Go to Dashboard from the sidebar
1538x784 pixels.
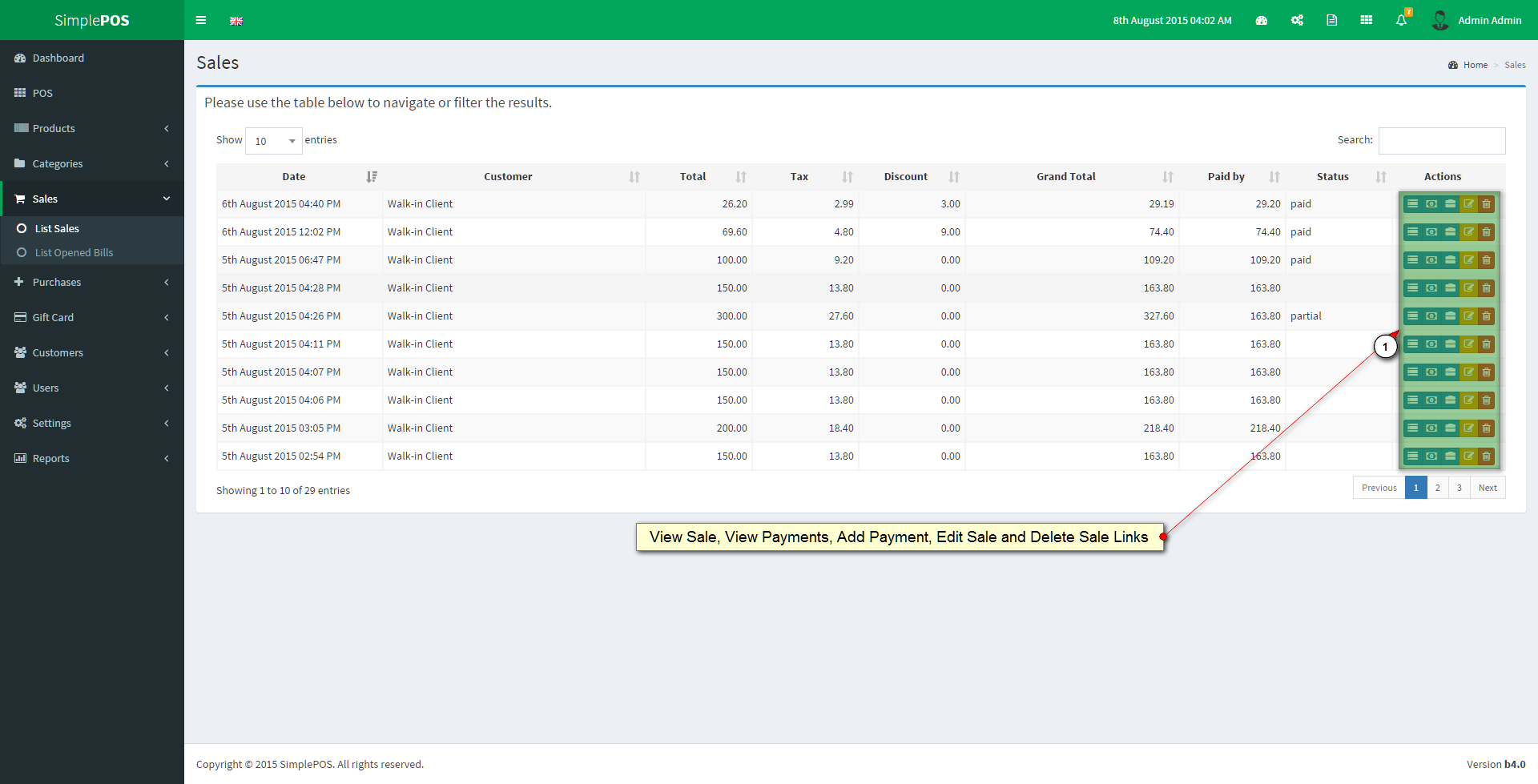pos(58,58)
